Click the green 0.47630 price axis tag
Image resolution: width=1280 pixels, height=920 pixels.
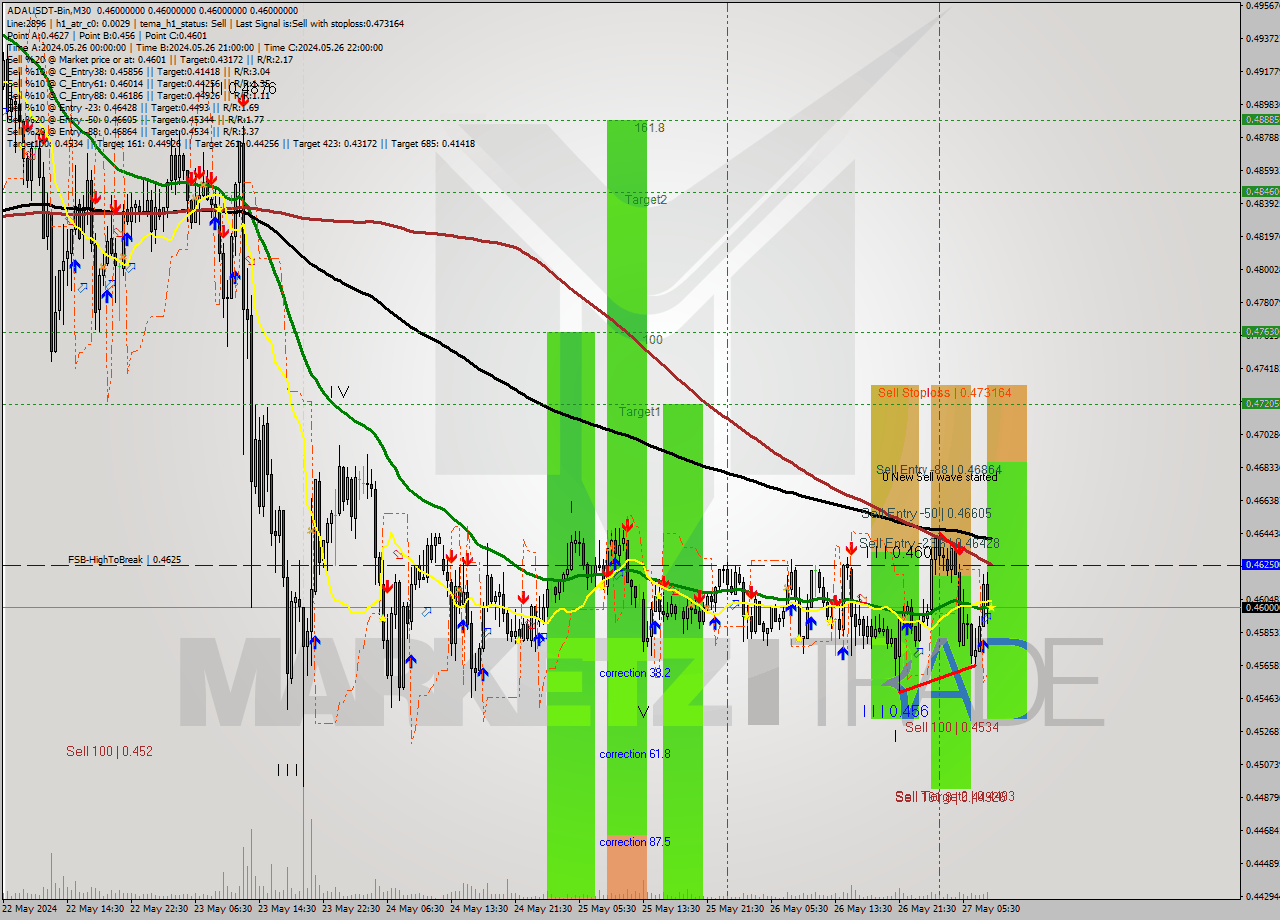coord(1260,331)
